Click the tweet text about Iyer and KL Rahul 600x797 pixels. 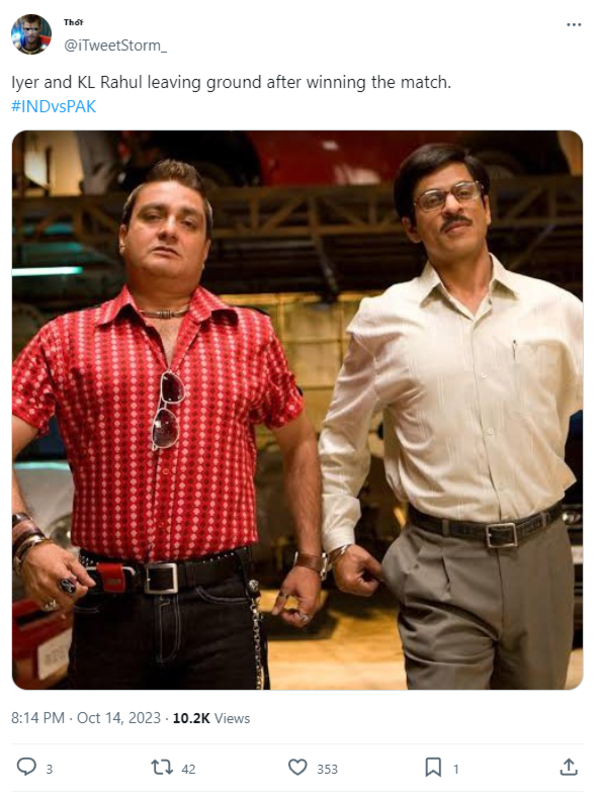click(x=231, y=82)
